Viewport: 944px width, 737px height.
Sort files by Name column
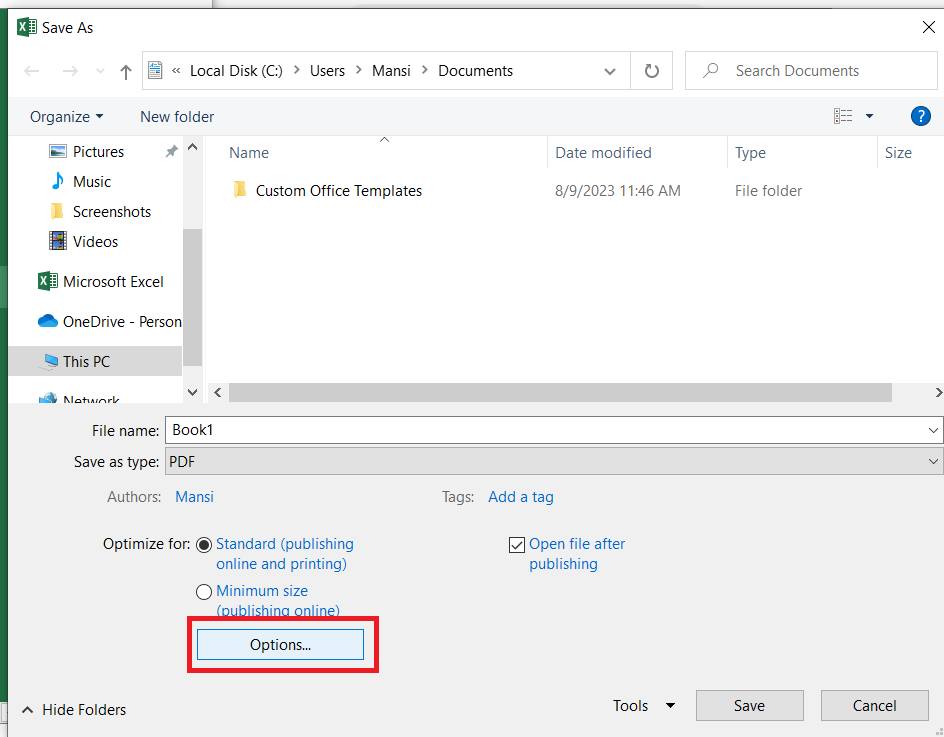[249, 153]
